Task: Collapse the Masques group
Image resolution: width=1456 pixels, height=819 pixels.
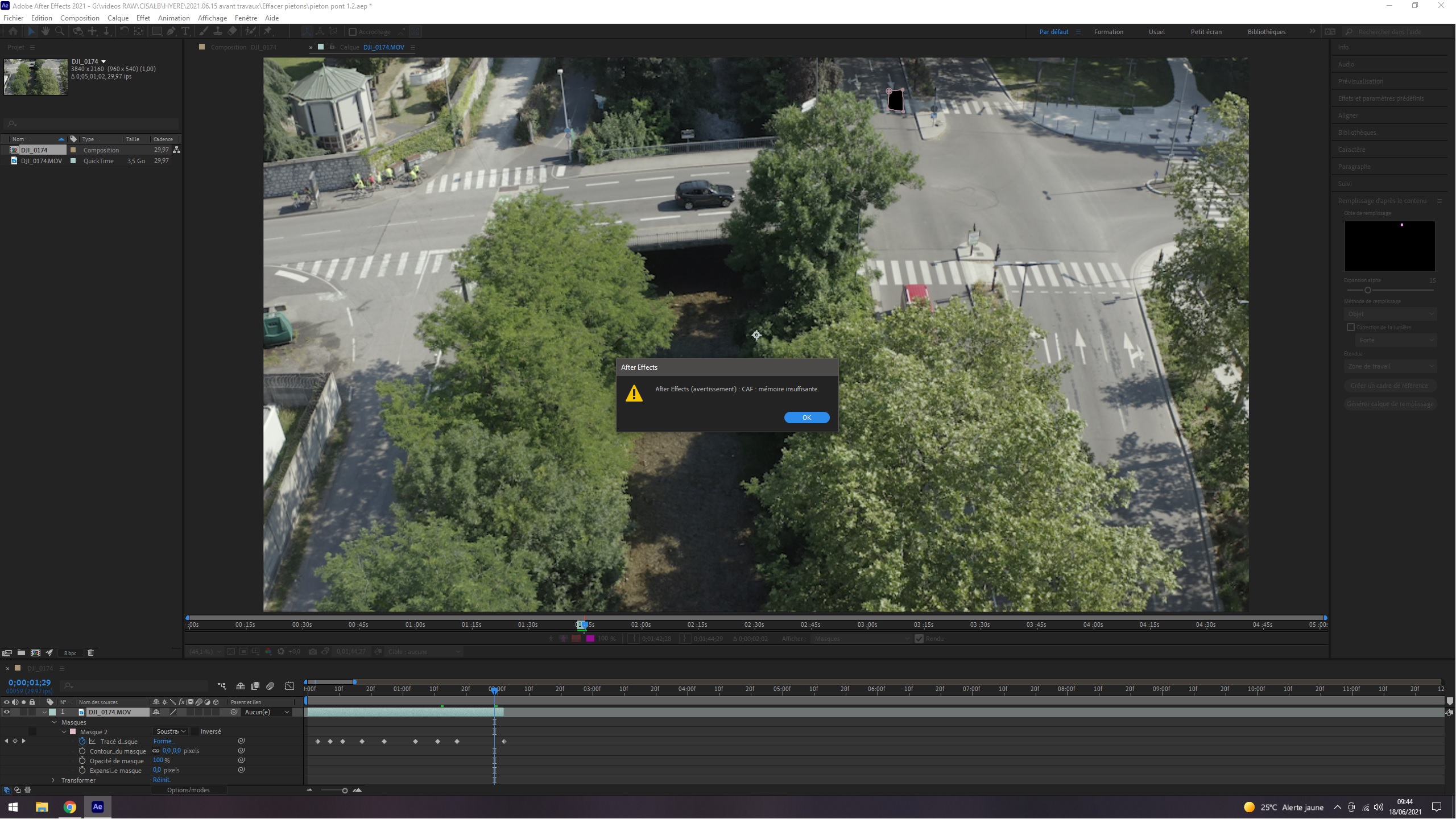Action: point(55,722)
